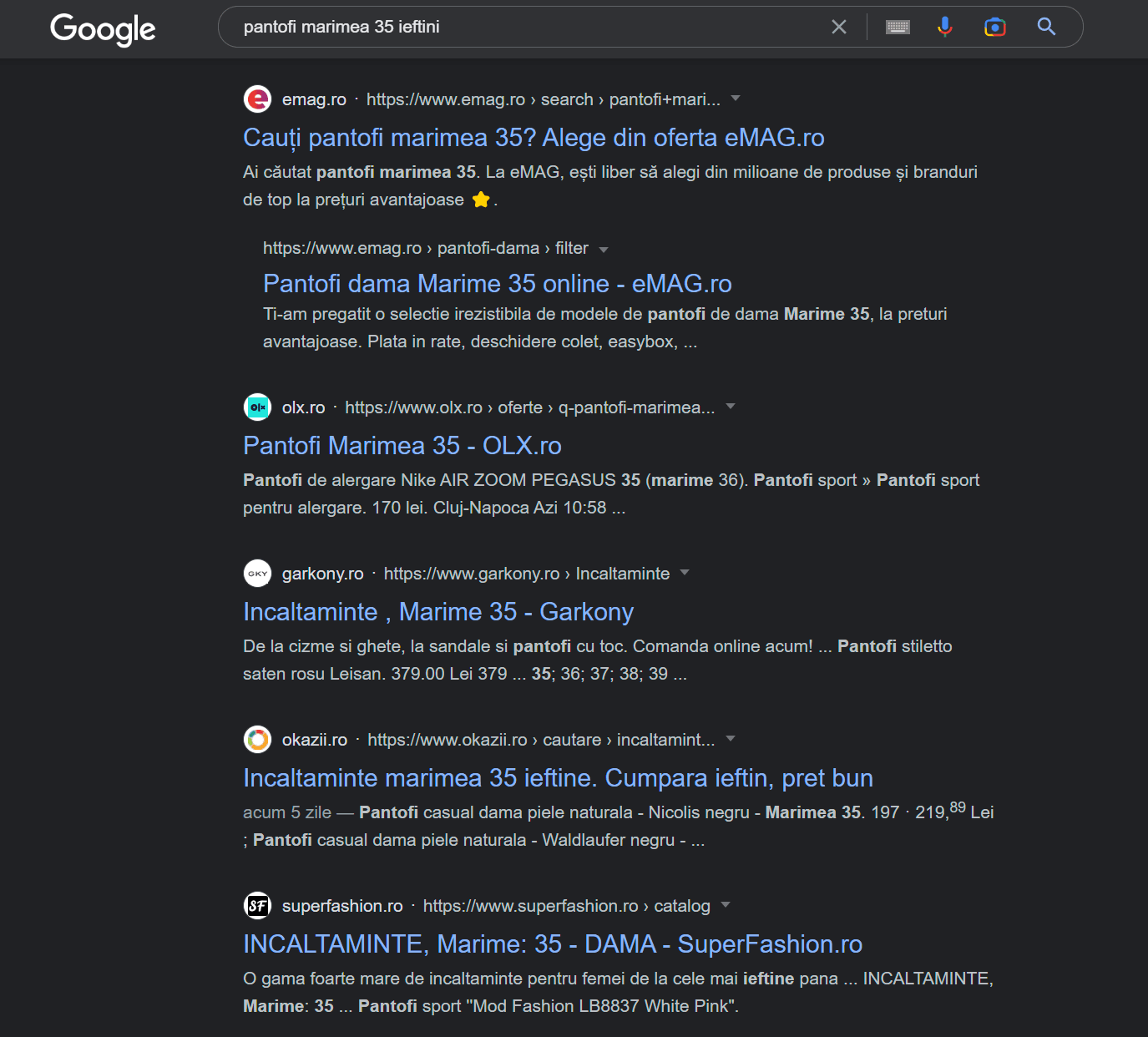
Task: Open 'INCALTAMINTE, Marime: 35 - DAMA' SuperFashion result
Action: click(x=553, y=944)
